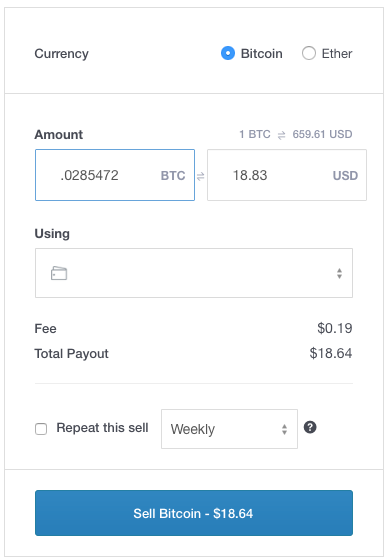The width and height of the screenshot is (389, 560).
Task: Focus the USD amount input field
Action: [287, 175]
